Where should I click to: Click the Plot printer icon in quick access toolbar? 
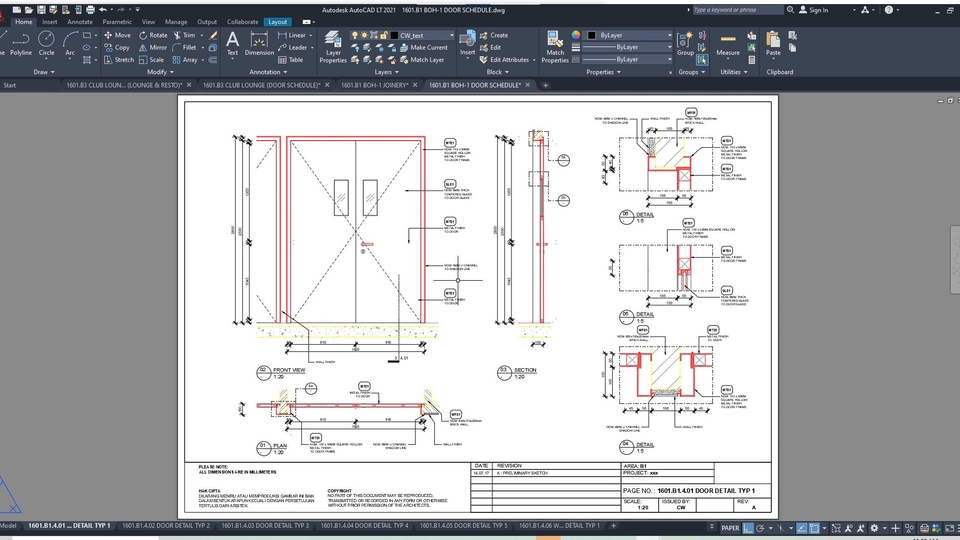tap(90, 10)
